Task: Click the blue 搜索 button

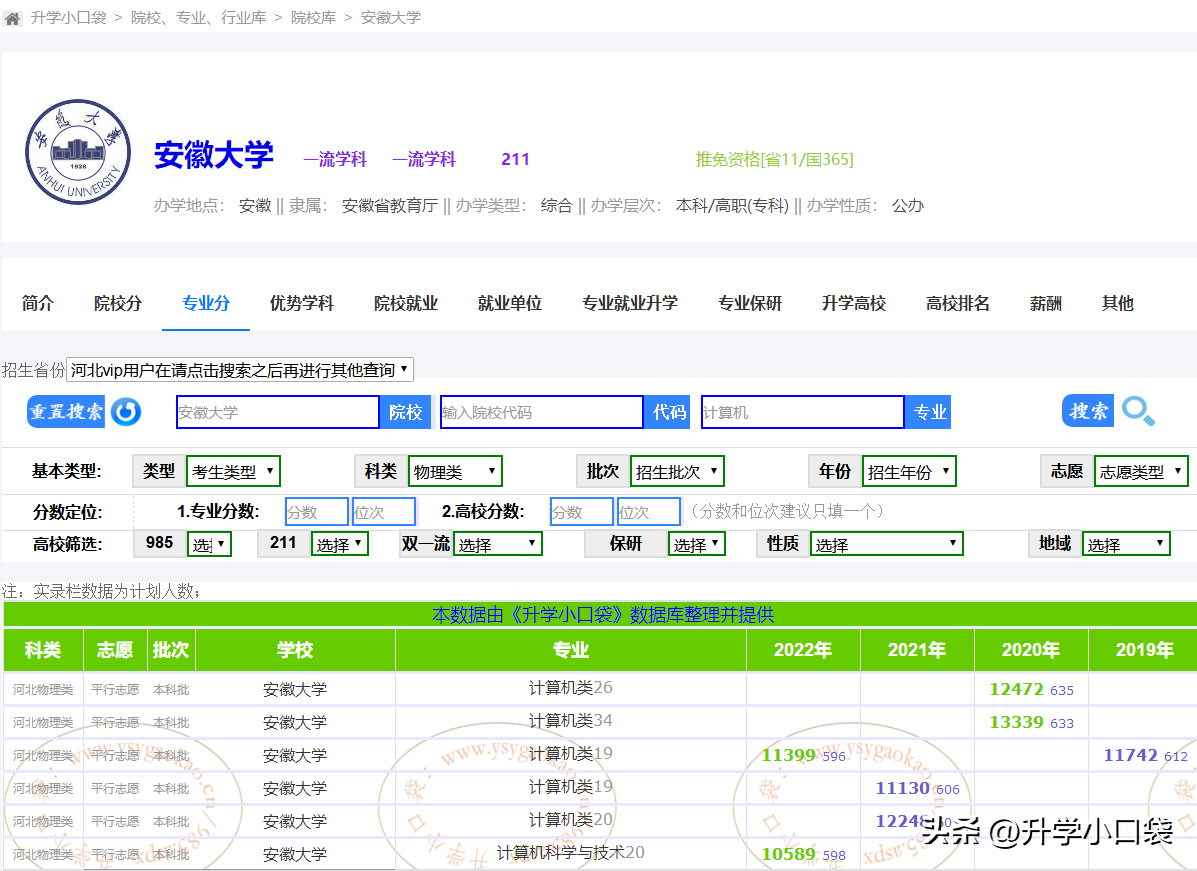Action: (x=1088, y=411)
